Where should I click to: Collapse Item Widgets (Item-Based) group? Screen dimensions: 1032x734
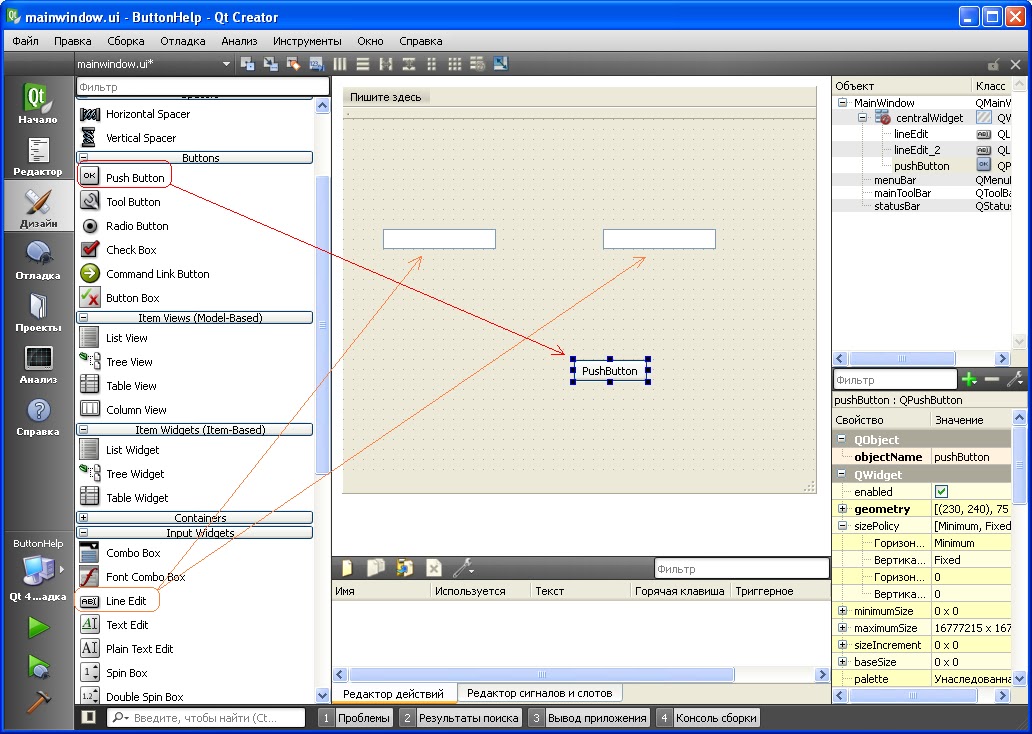point(84,429)
